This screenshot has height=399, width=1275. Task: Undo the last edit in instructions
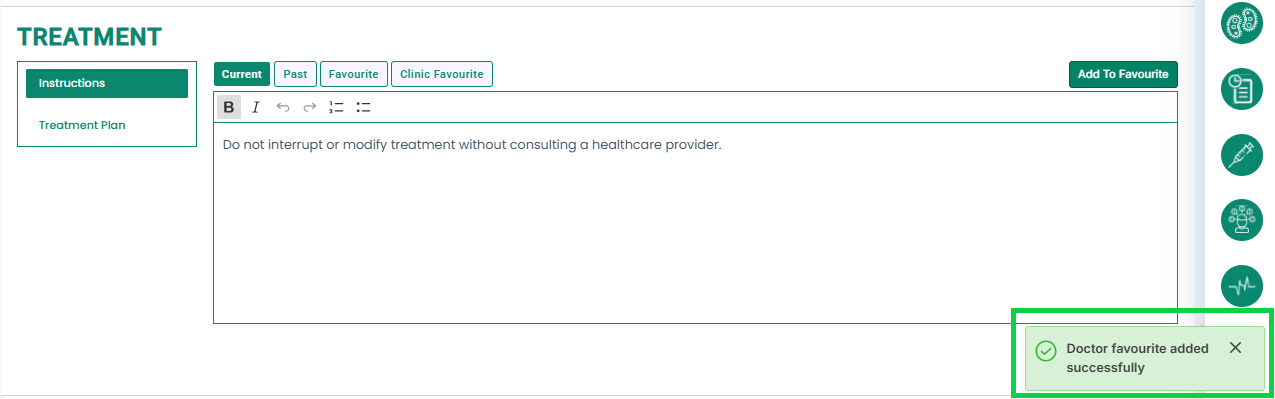283,107
